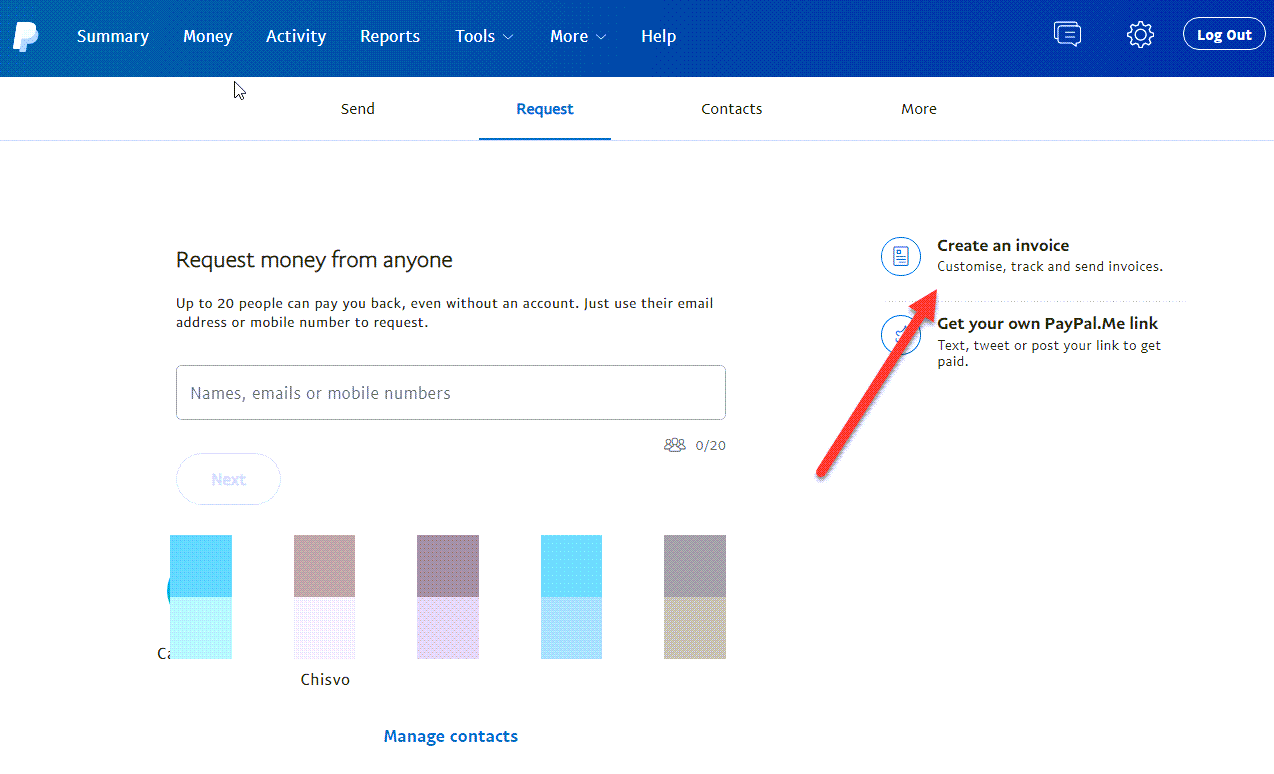Open the Manage contacts link

tap(451, 736)
